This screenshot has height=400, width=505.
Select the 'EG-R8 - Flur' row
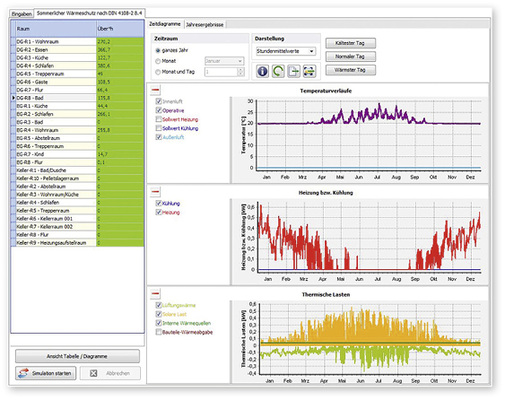77,162
